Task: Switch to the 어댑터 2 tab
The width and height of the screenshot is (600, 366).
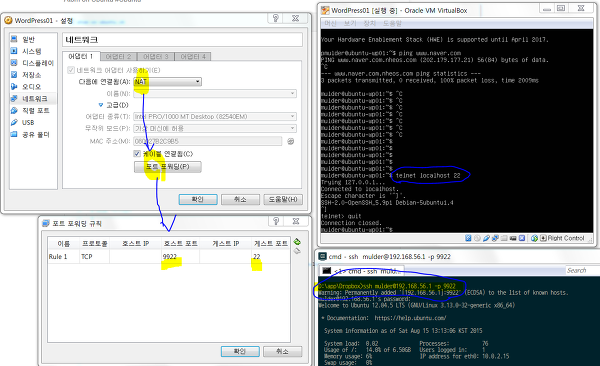Action: click(118, 57)
